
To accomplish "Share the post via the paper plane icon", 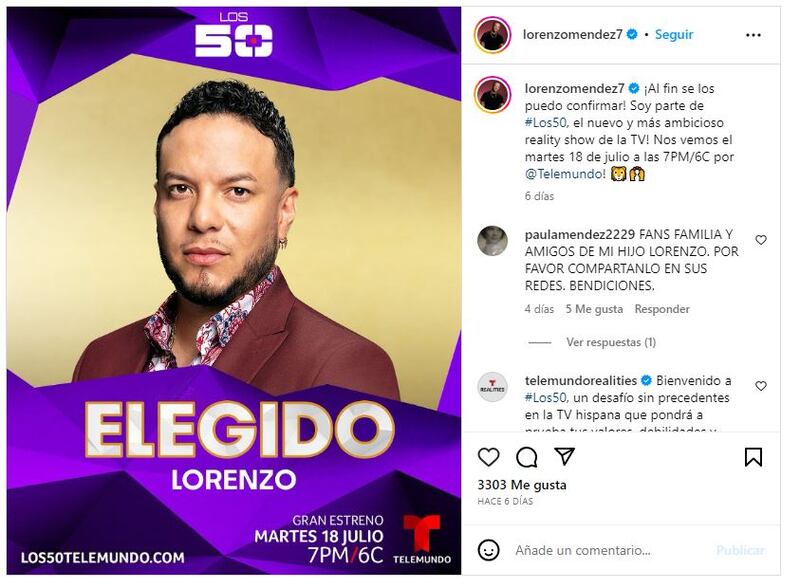I will tap(564, 456).
